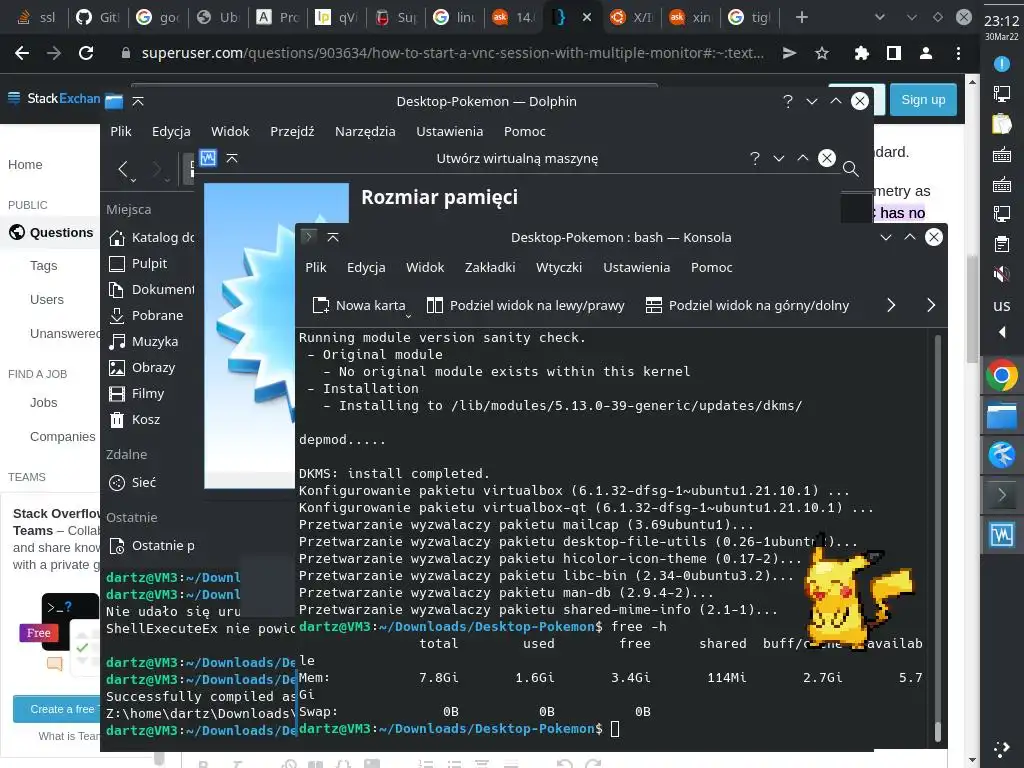
Task: Click 'Podziel widok na lewy/prawy'
Action: 526,305
